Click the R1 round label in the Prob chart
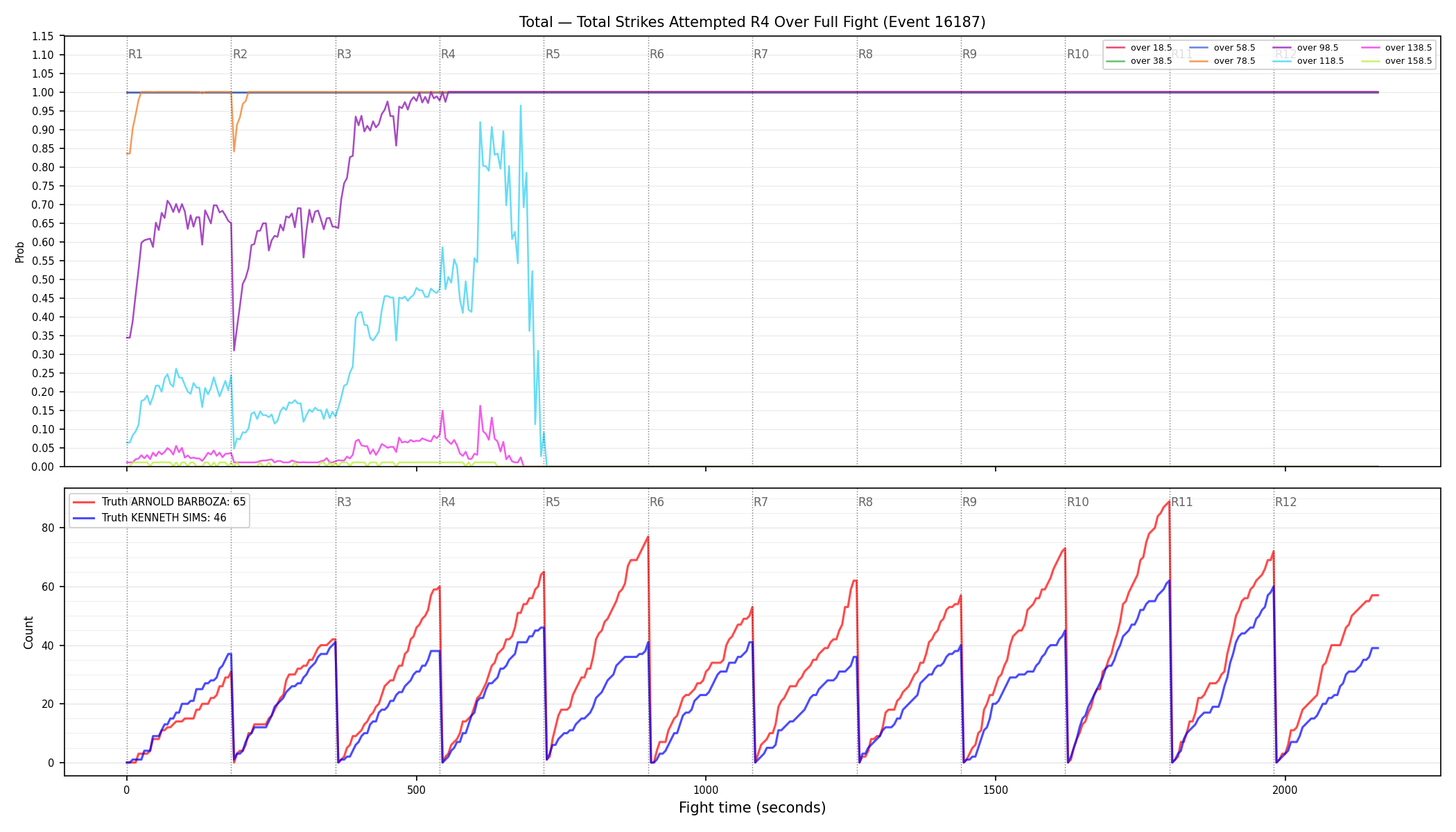The width and height of the screenshot is (1456, 832). 135,54
